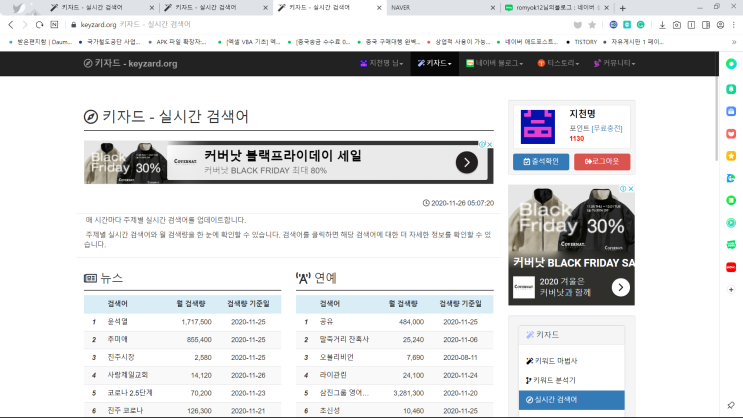Open the screen capture camera tool

677,25
